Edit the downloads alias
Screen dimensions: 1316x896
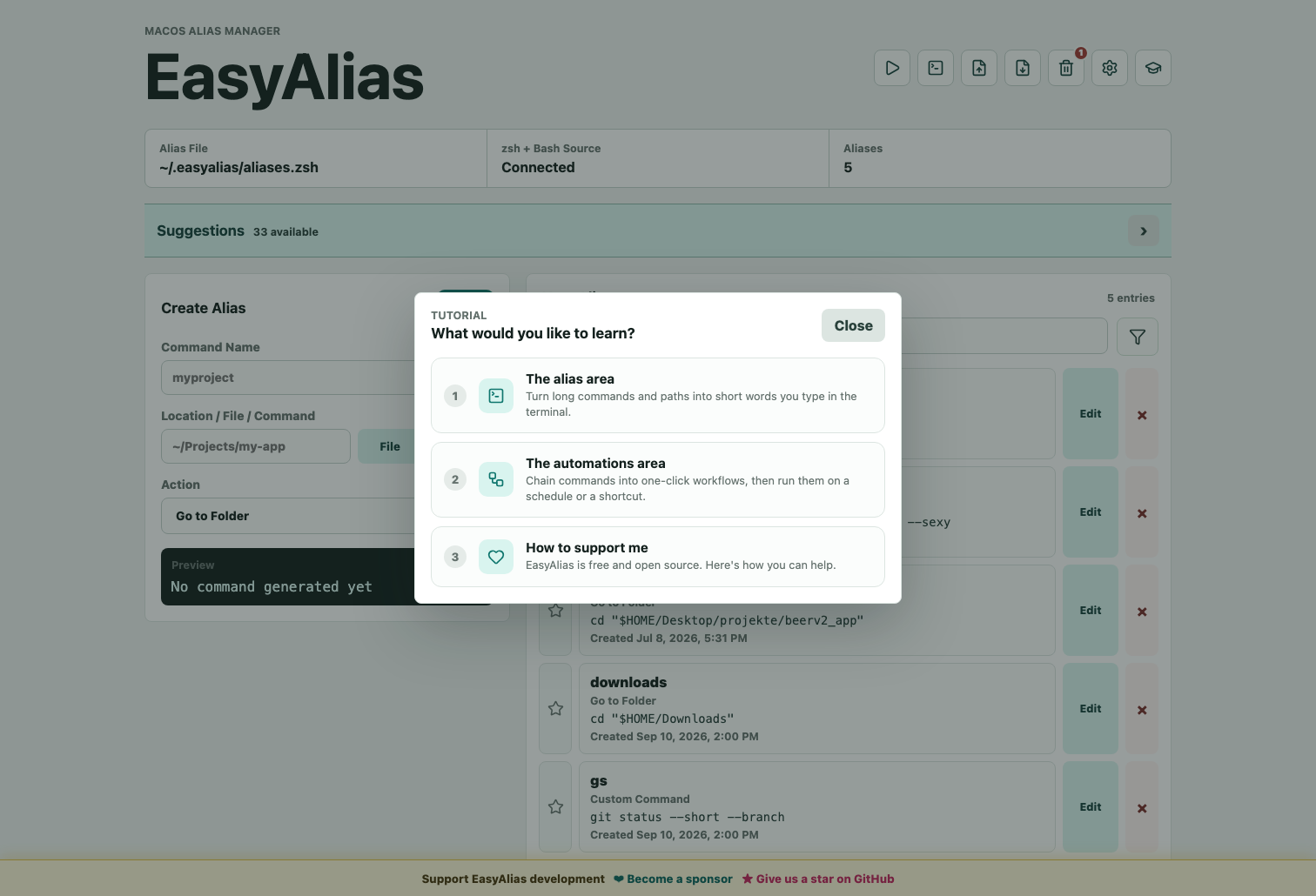1091,709
